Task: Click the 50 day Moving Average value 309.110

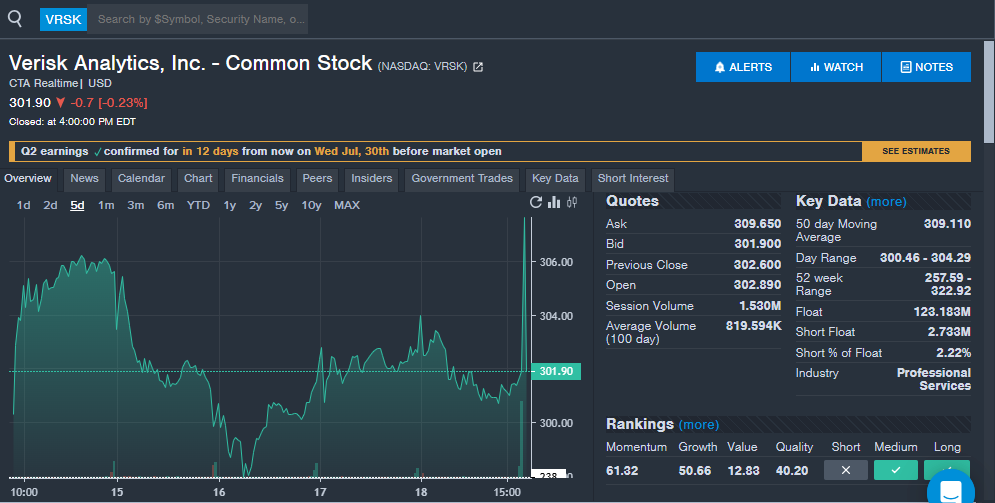Action: [947, 224]
